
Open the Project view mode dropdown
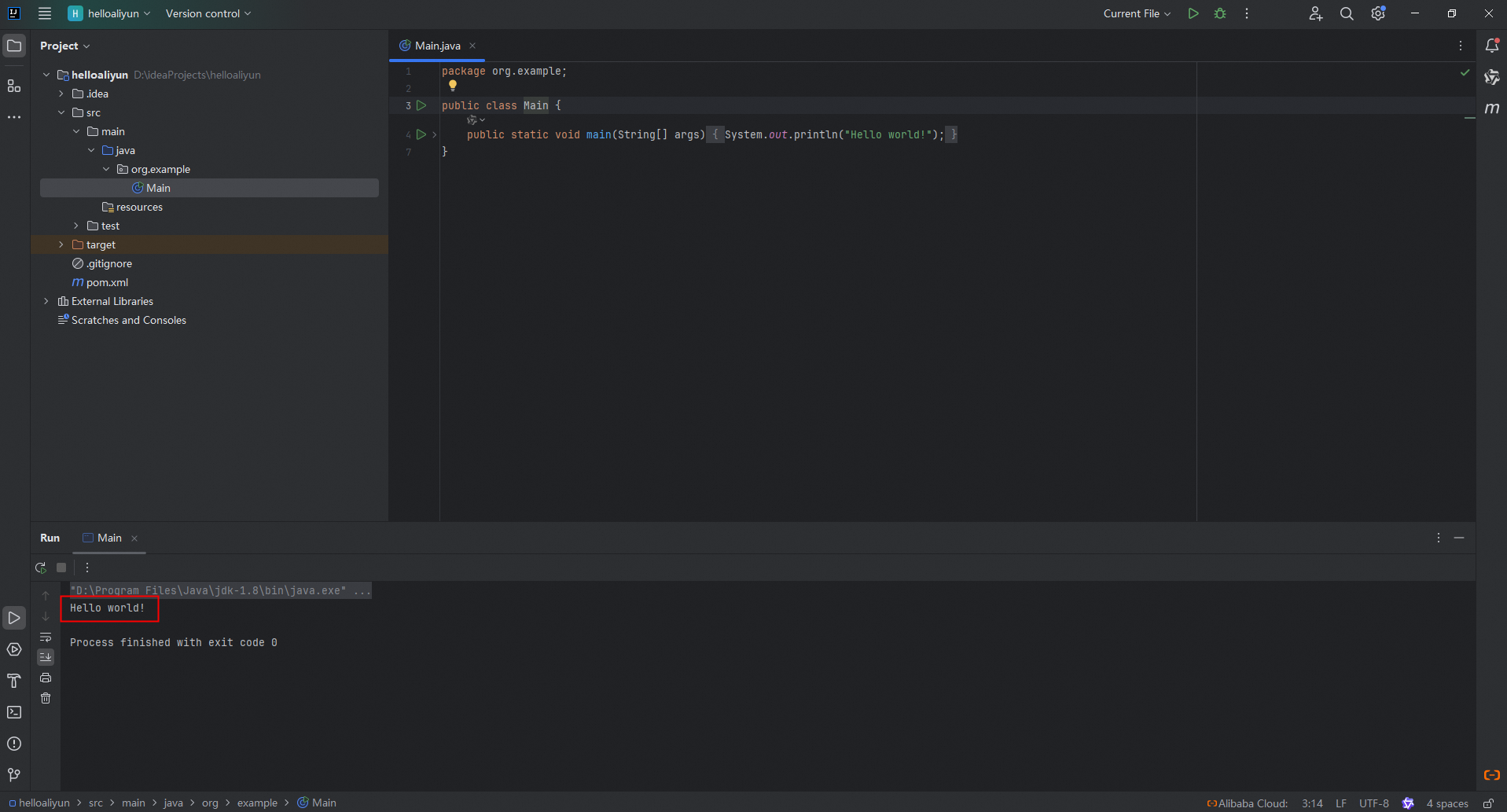coord(65,46)
